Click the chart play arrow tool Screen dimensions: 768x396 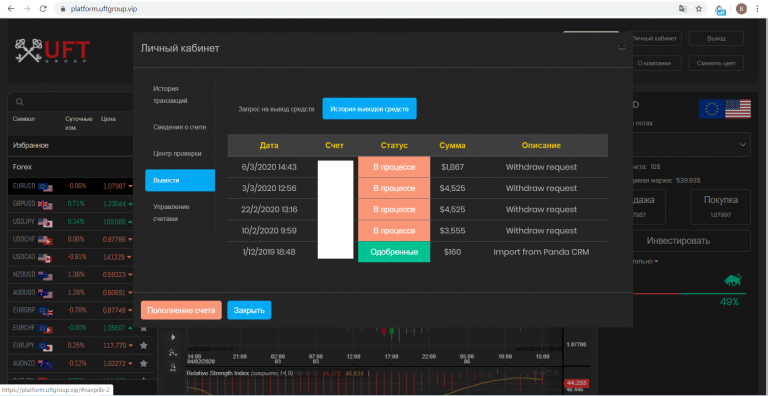click(172, 337)
